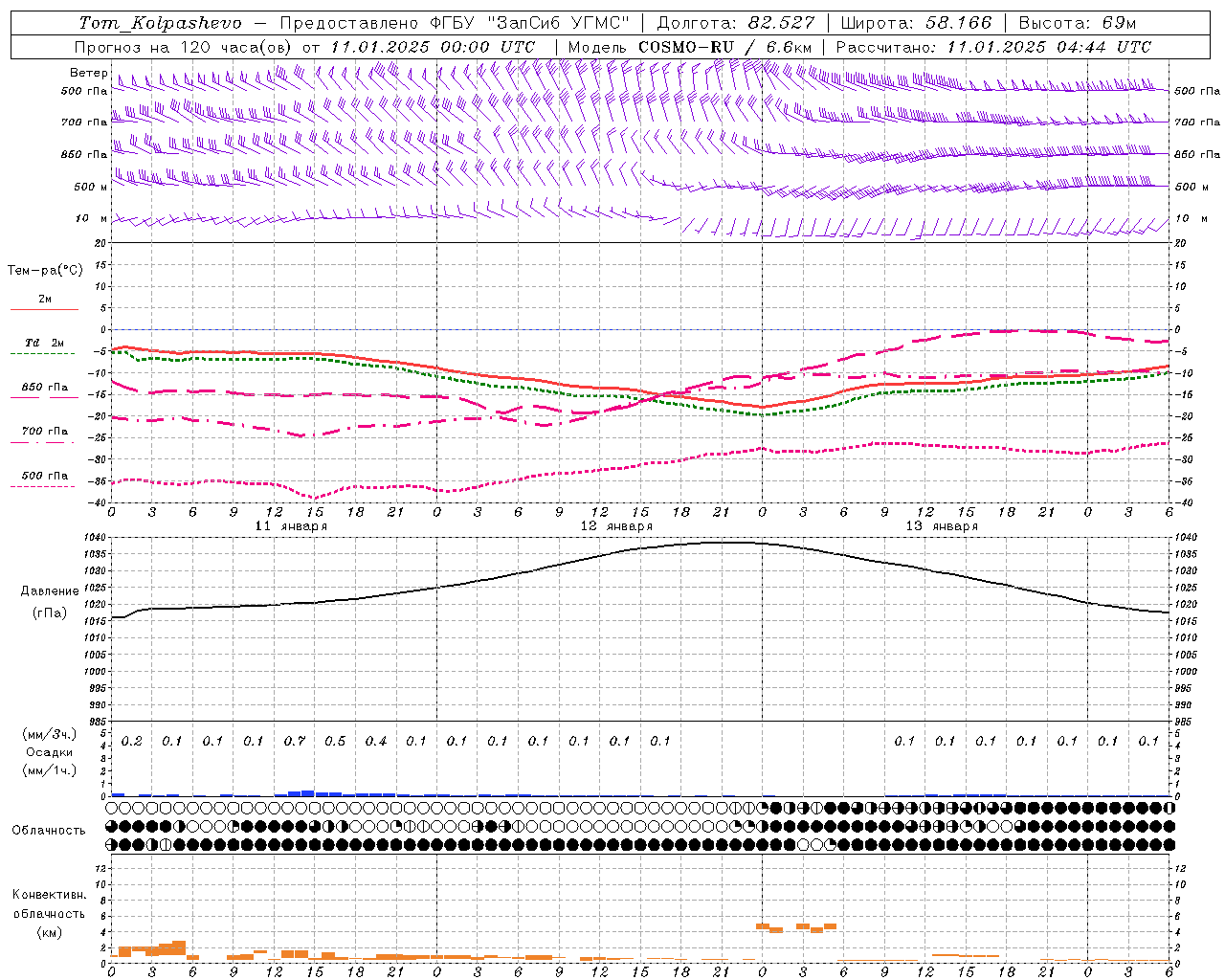Click the date label 12 января
This screenshot has height=980, width=1225.
[616, 526]
